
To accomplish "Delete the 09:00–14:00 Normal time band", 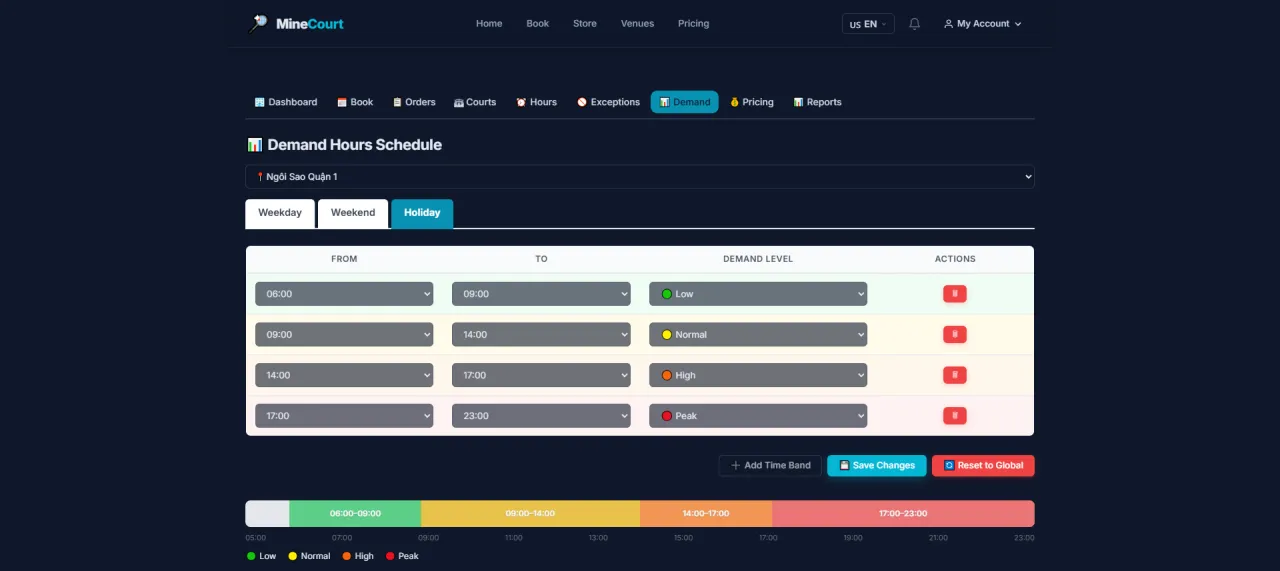I will [955, 334].
